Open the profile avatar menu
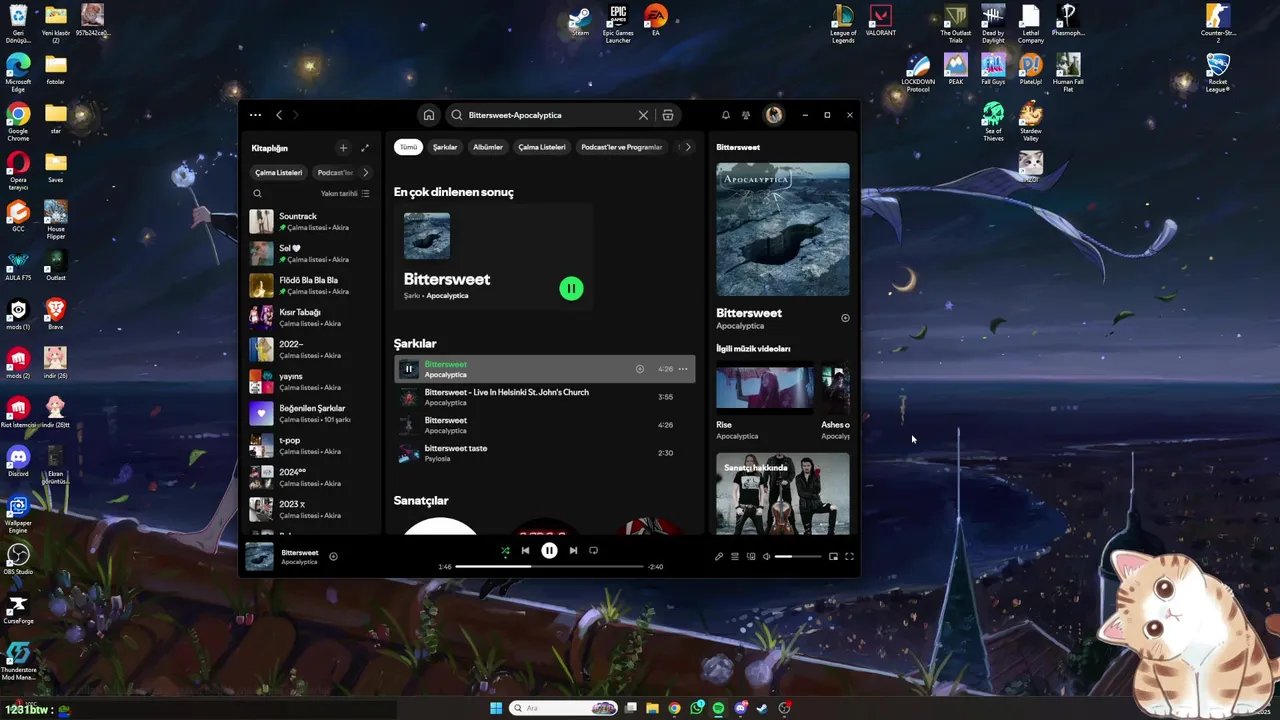 (774, 115)
